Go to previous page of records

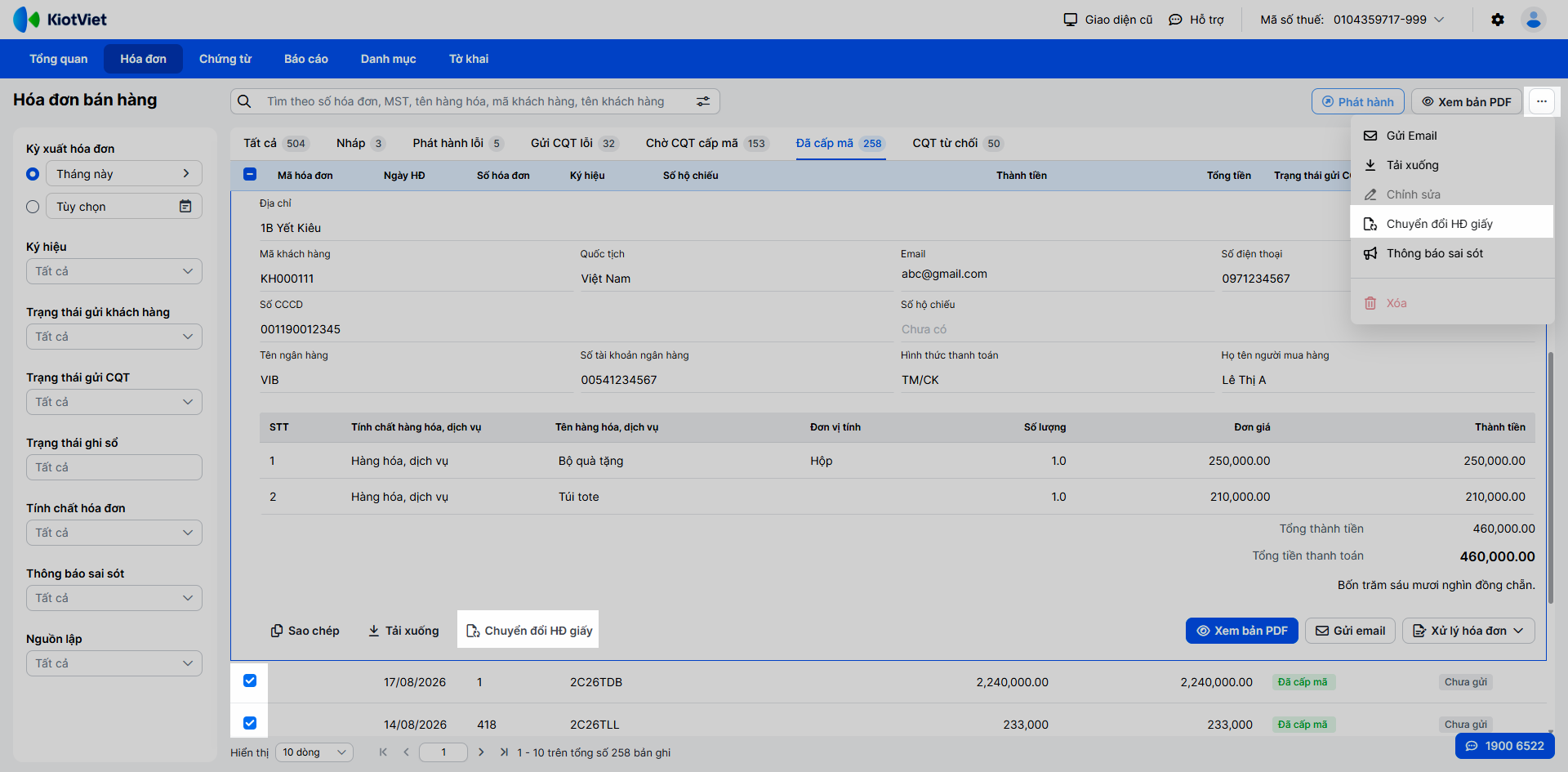coord(406,752)
